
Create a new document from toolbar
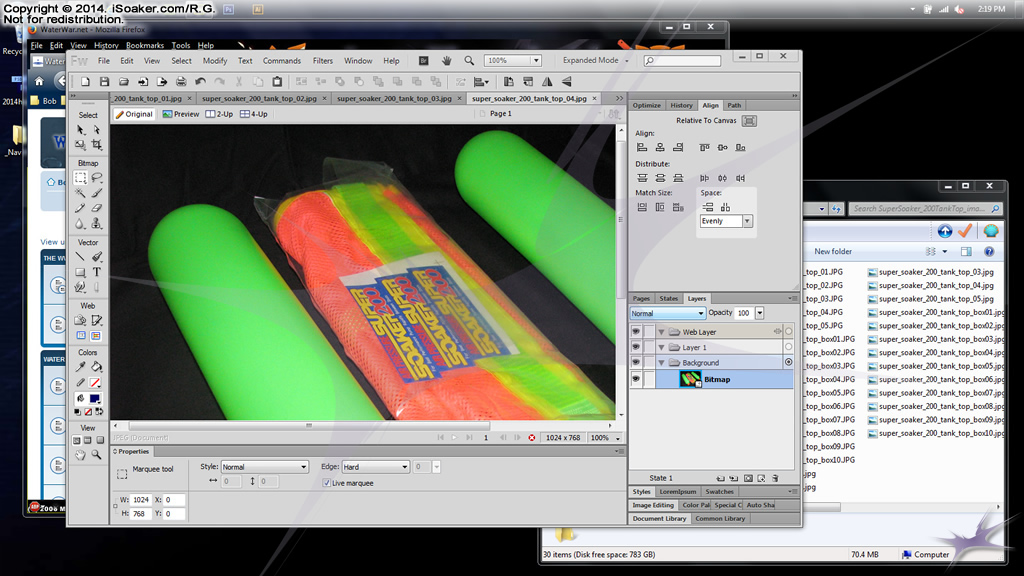coord(85,82)
